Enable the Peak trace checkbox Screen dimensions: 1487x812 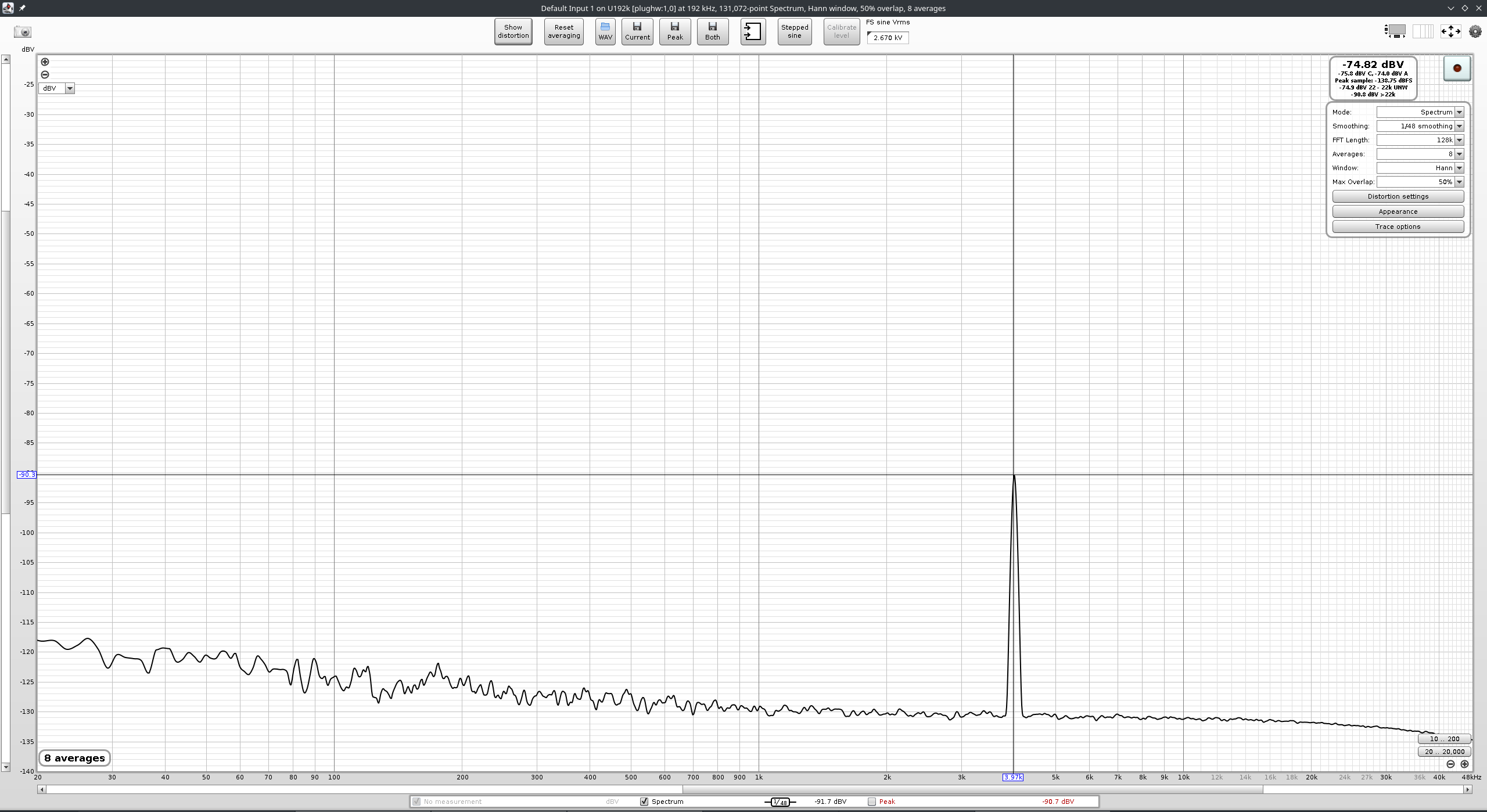(871, 802)
